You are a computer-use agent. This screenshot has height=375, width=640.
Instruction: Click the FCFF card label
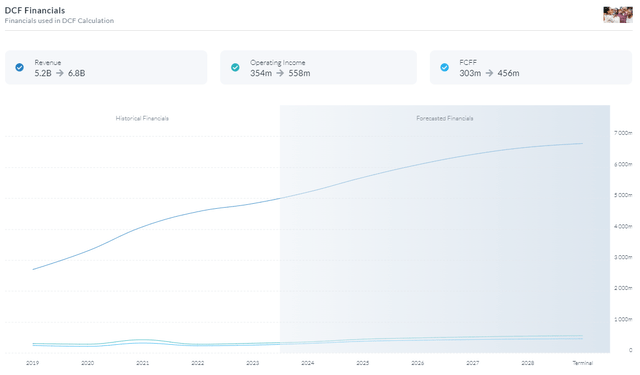coord(468,62)
